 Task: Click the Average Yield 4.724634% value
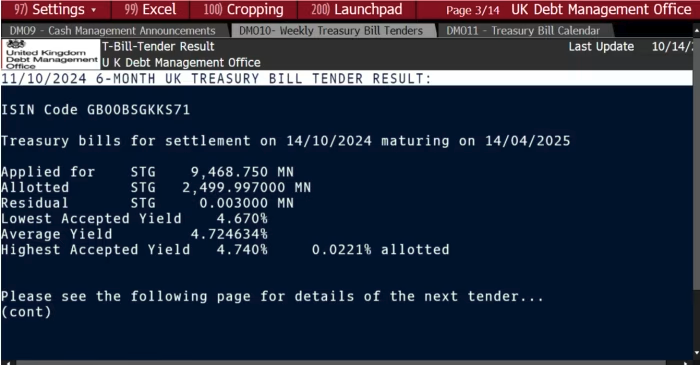[x=229, y=234]
